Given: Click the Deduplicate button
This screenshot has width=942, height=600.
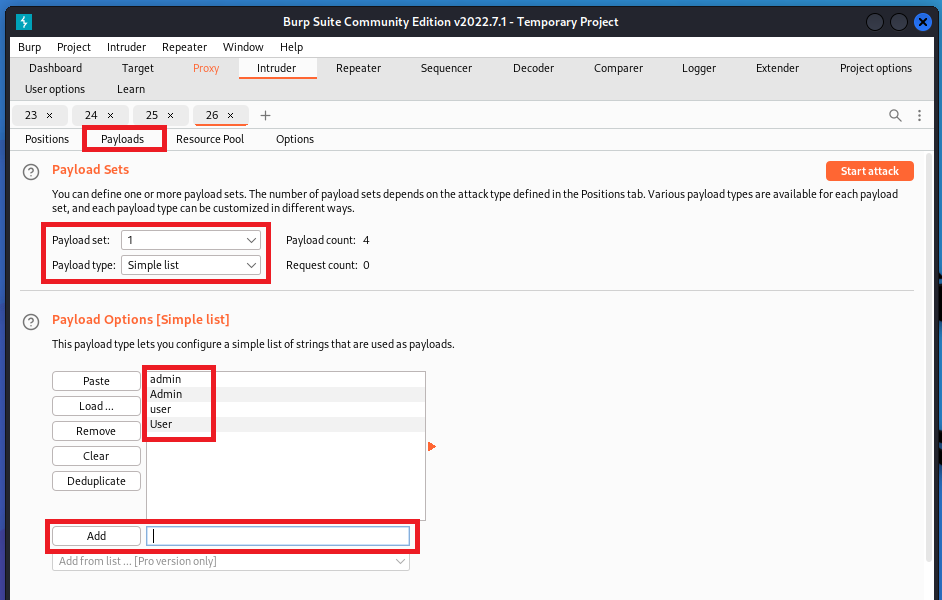Looking at the screenshot, I should tap(96, 481).
